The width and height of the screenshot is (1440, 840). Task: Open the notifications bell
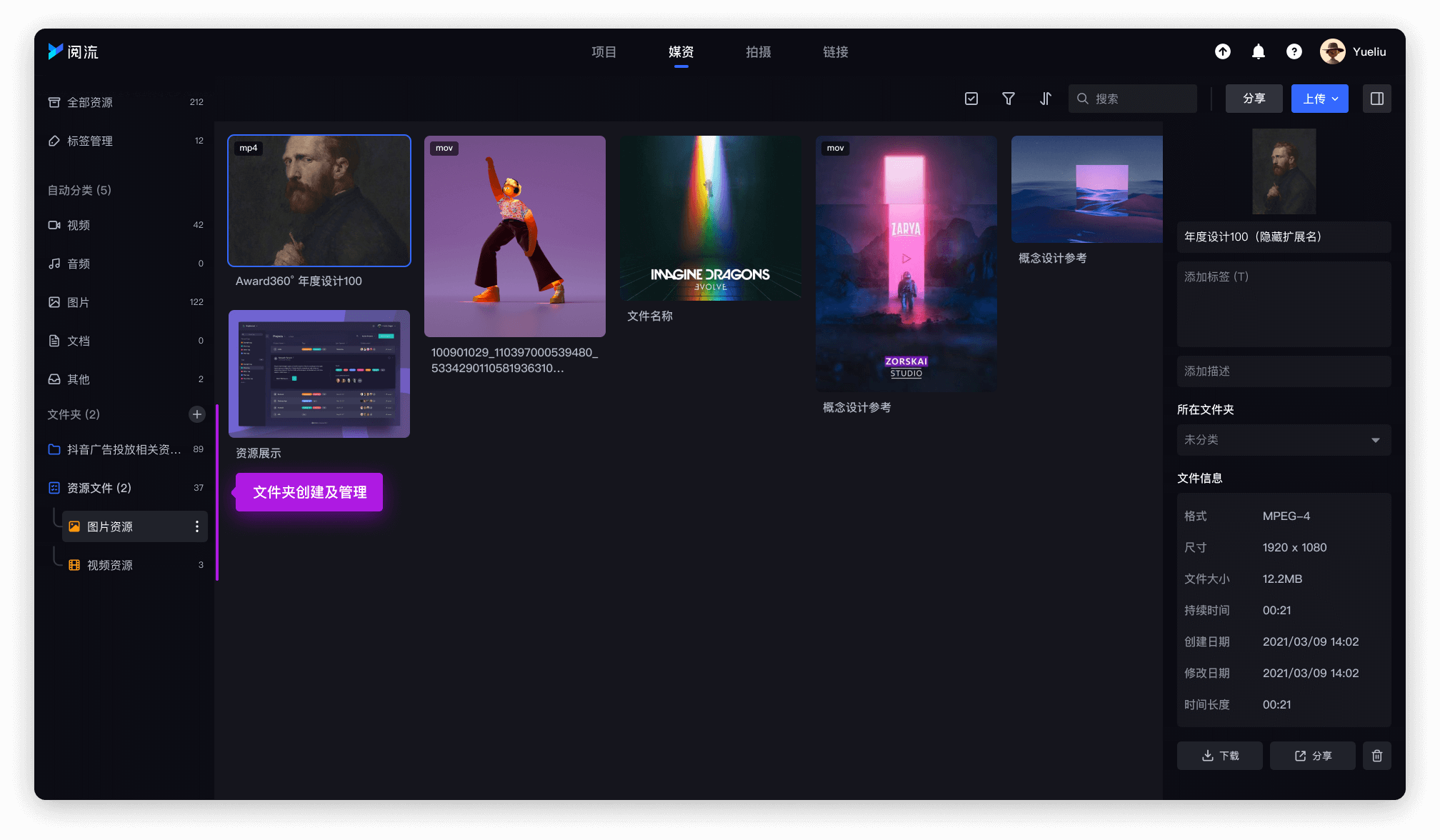1259,51
